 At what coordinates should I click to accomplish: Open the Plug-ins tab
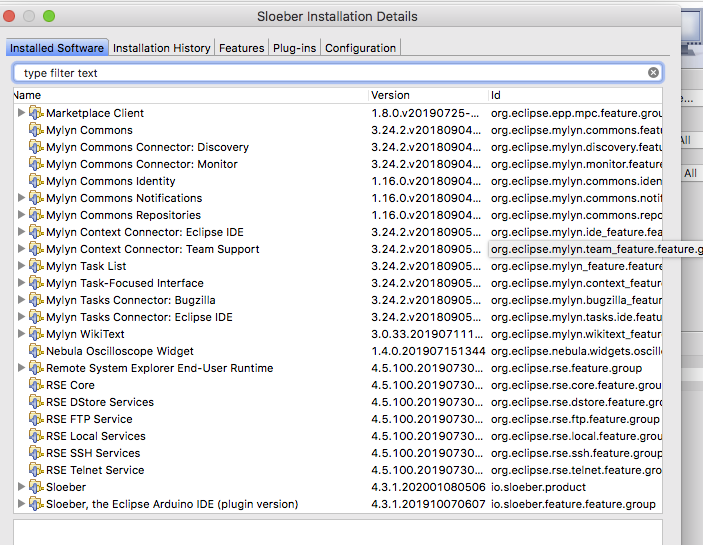tap(295, 48)
